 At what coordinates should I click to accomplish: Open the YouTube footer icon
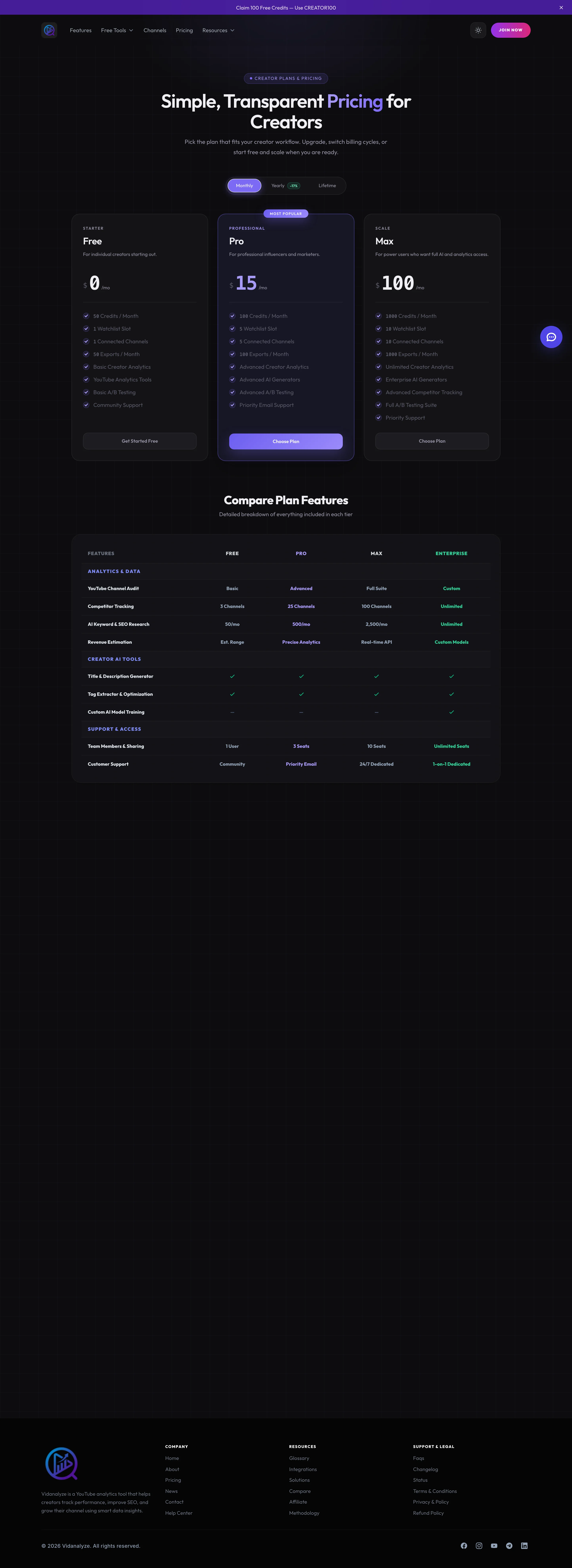(494, 1546)
